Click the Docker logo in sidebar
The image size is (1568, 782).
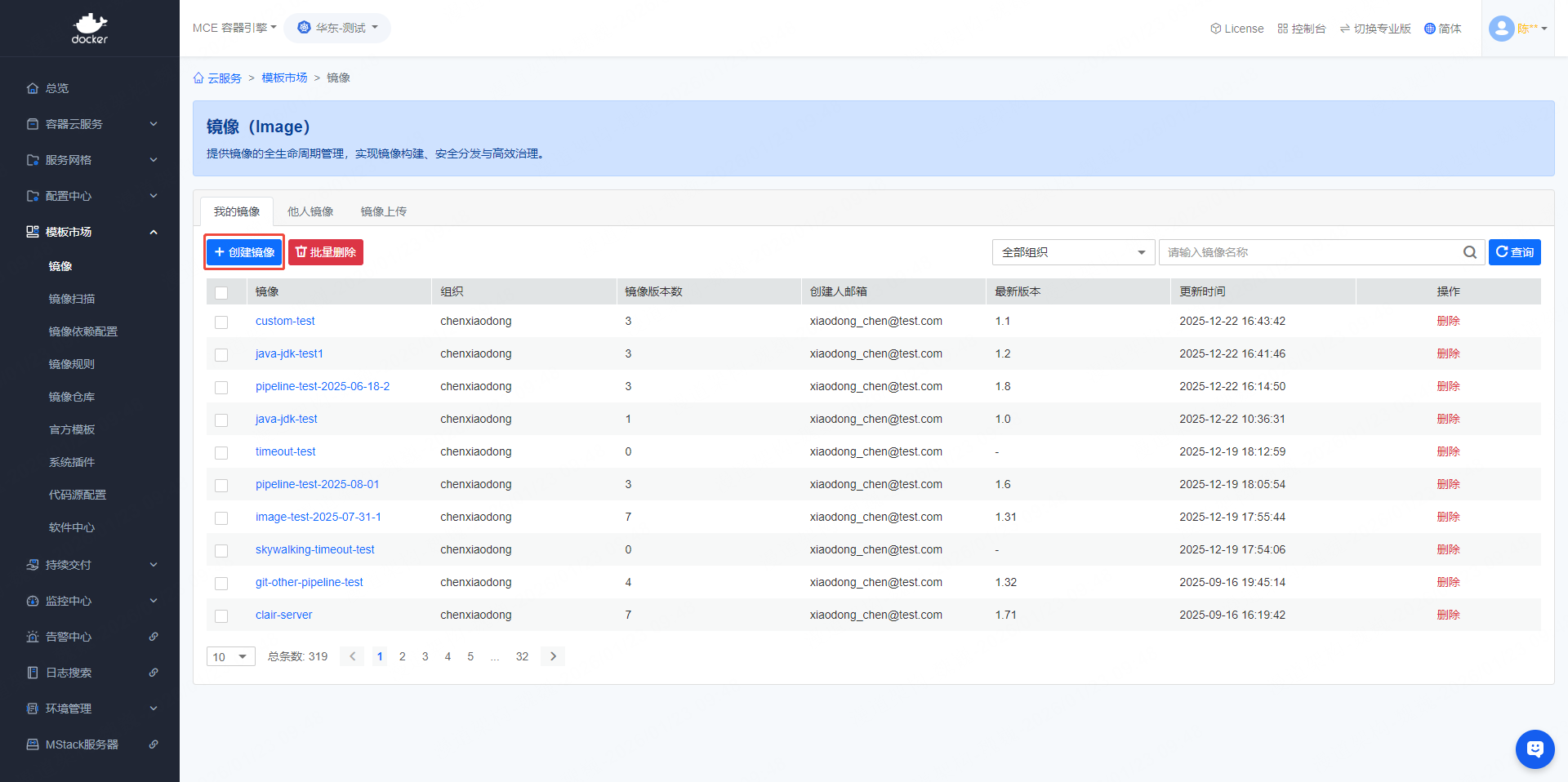pos(90,29)
